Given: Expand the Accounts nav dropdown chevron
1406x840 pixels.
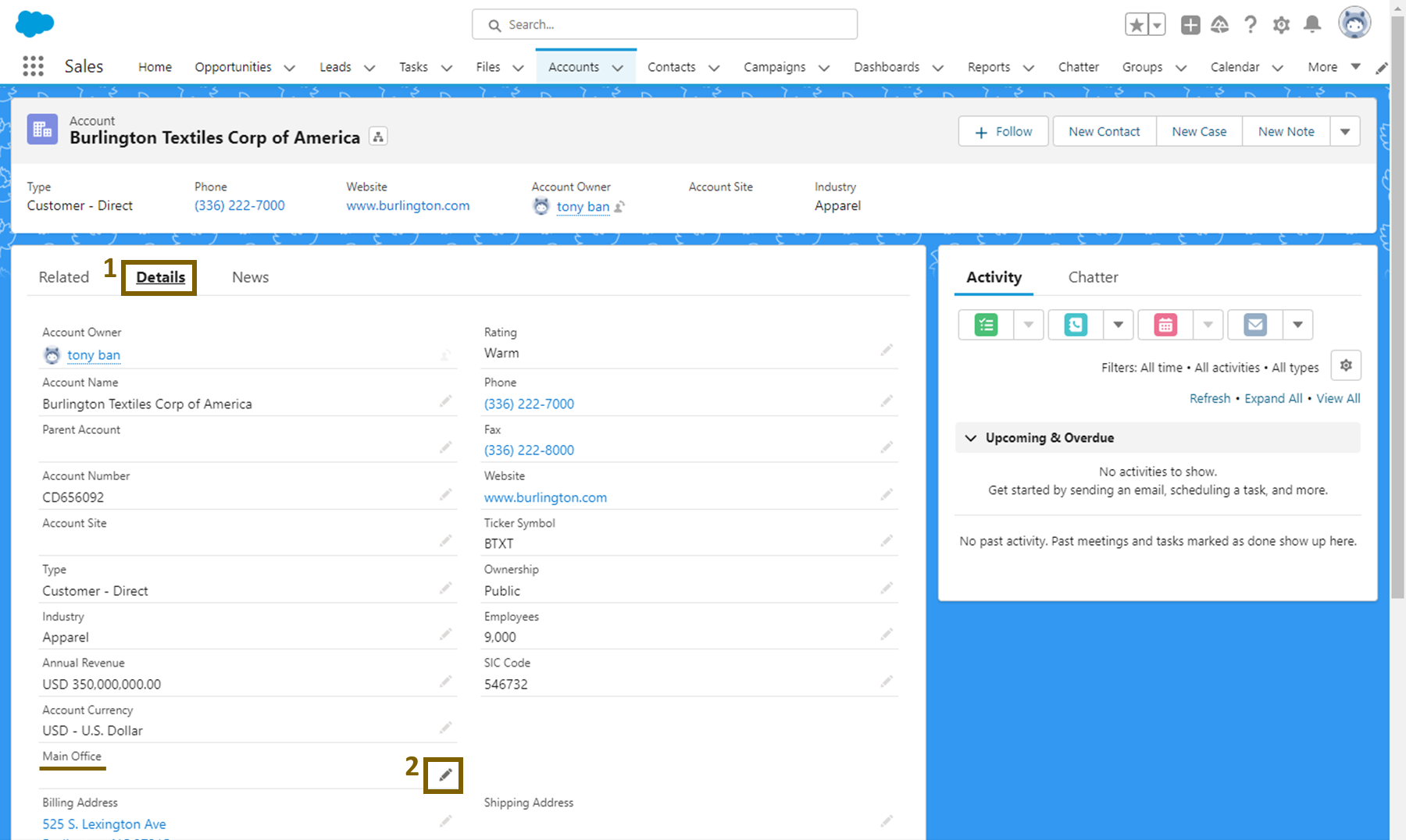Looking at the screenshot, I should [x=618, y=68].
